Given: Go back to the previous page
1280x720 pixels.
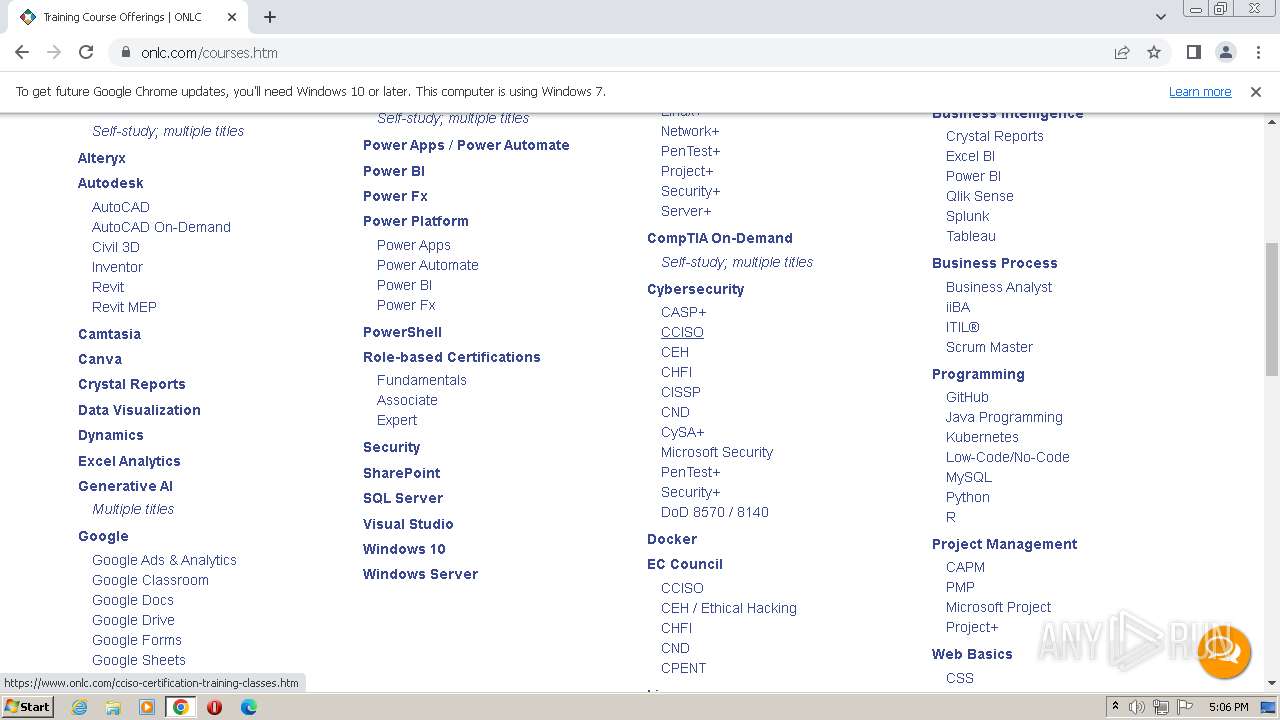Looking at the screenshot, I should pos(22,52).
